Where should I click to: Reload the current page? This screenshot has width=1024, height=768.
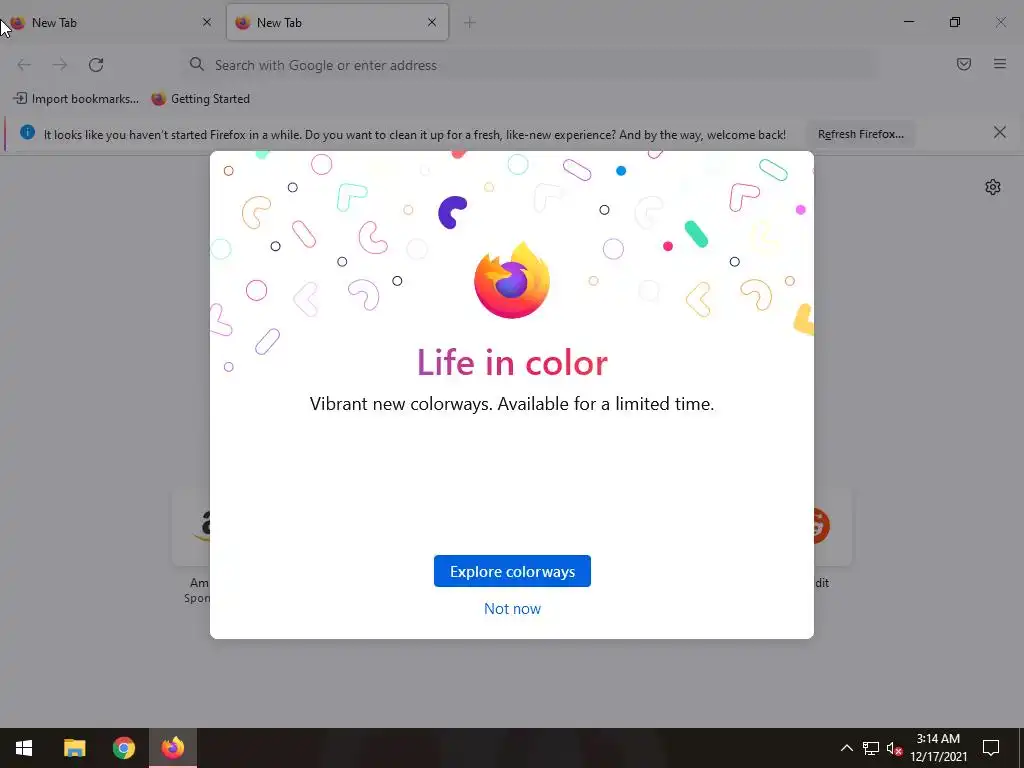[x=96, y=65]
